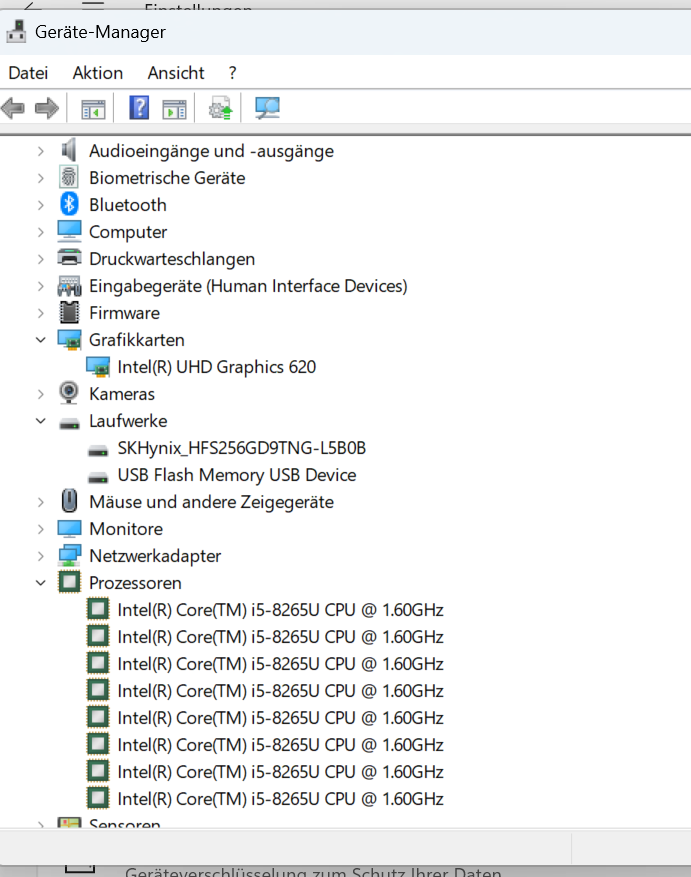
Task: Click the printer icon of Druckwarteschlangen
Action: coord(69,258)
